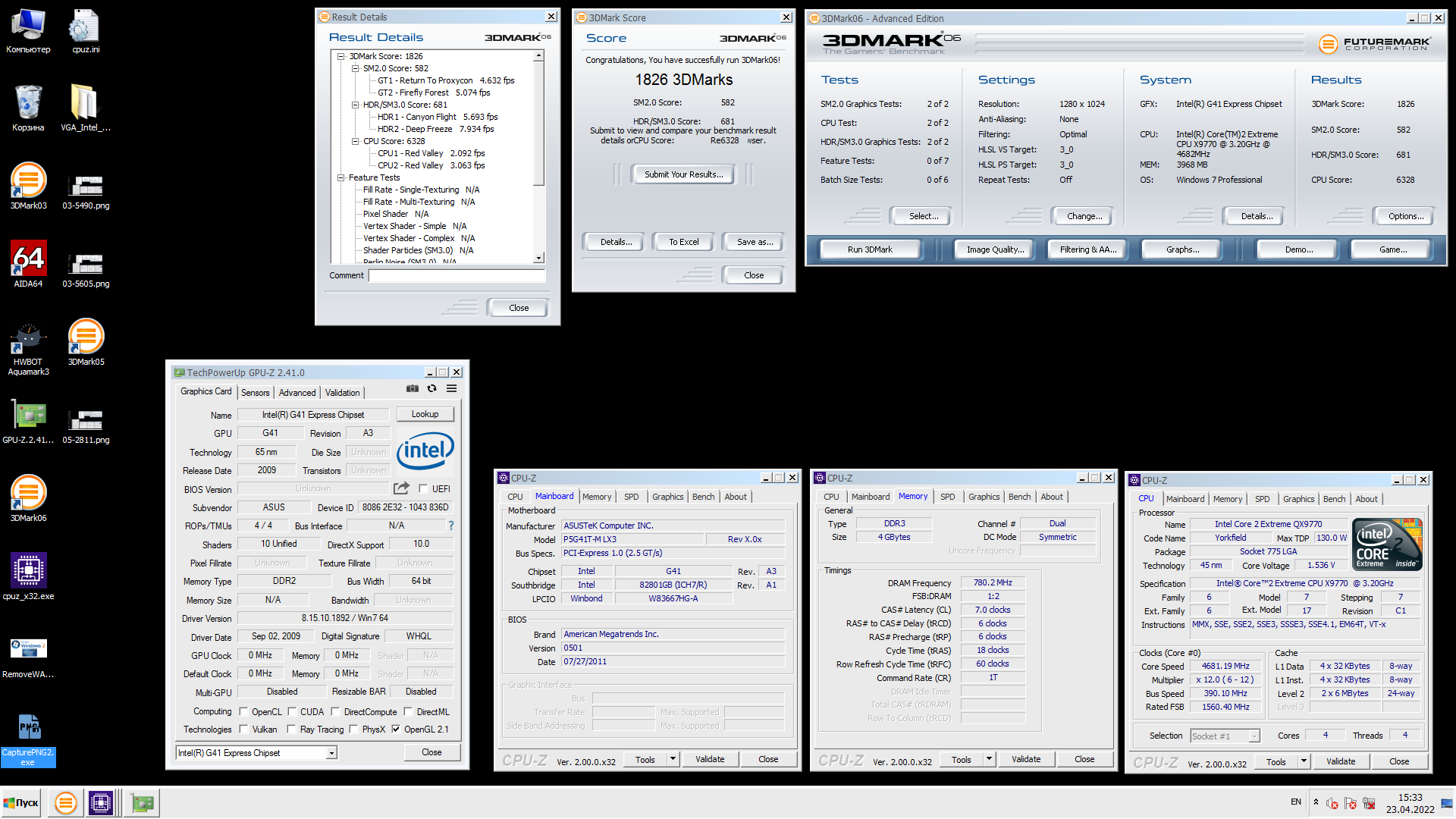Image resolution: width=1456 pixels, height=819 pixels.
Task: Show hidden tray icons arrow
Action: coord(1316,802)
